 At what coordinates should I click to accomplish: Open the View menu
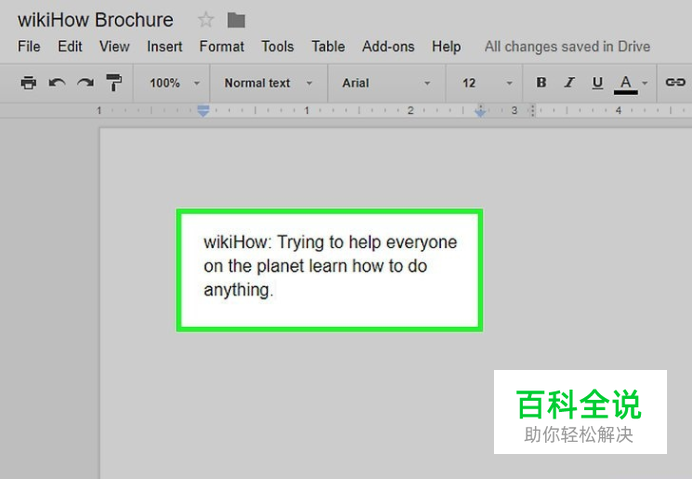[114, 46]
